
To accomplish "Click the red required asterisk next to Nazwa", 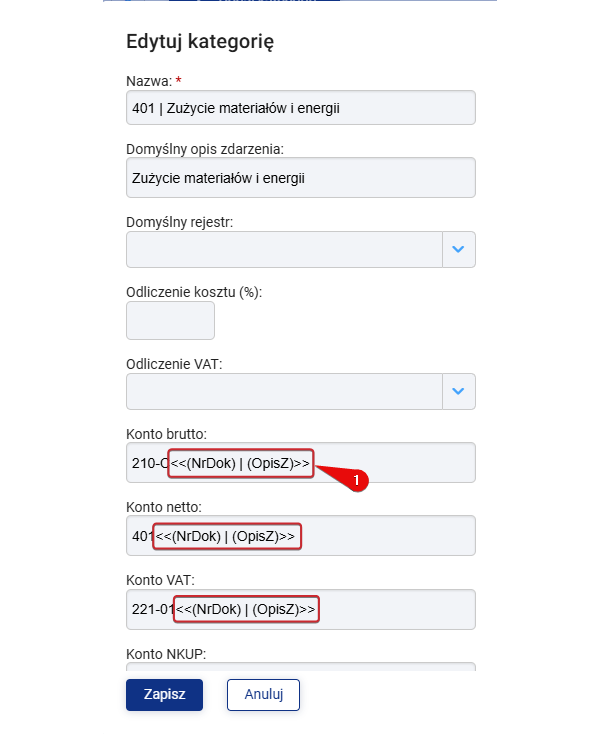I will (178, 81).
